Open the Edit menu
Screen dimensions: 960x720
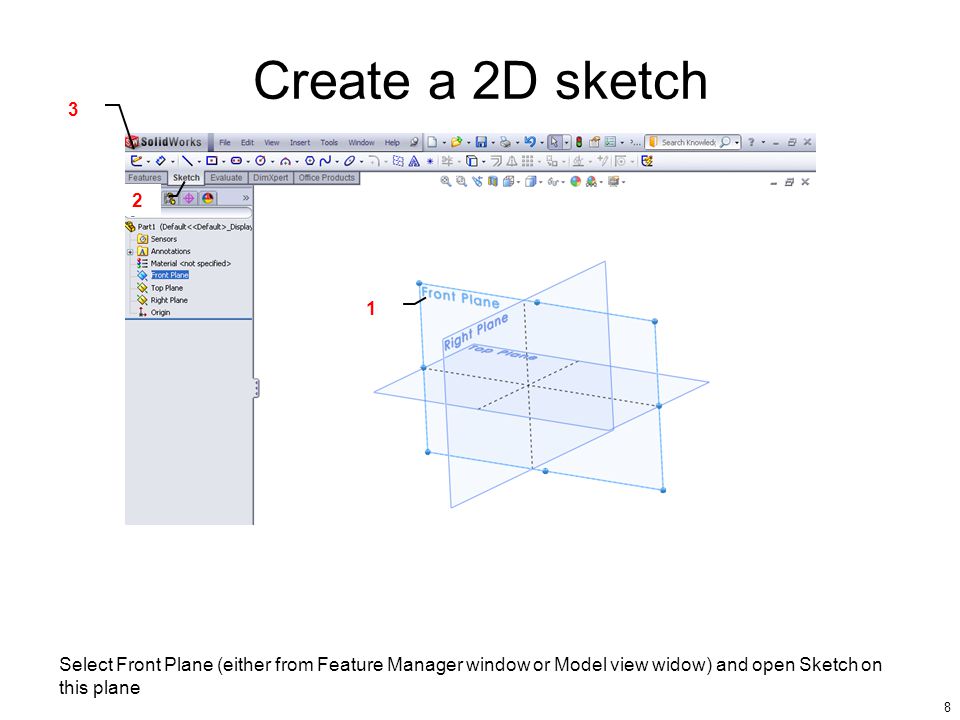pyautogui.click(x=247, y=142)
